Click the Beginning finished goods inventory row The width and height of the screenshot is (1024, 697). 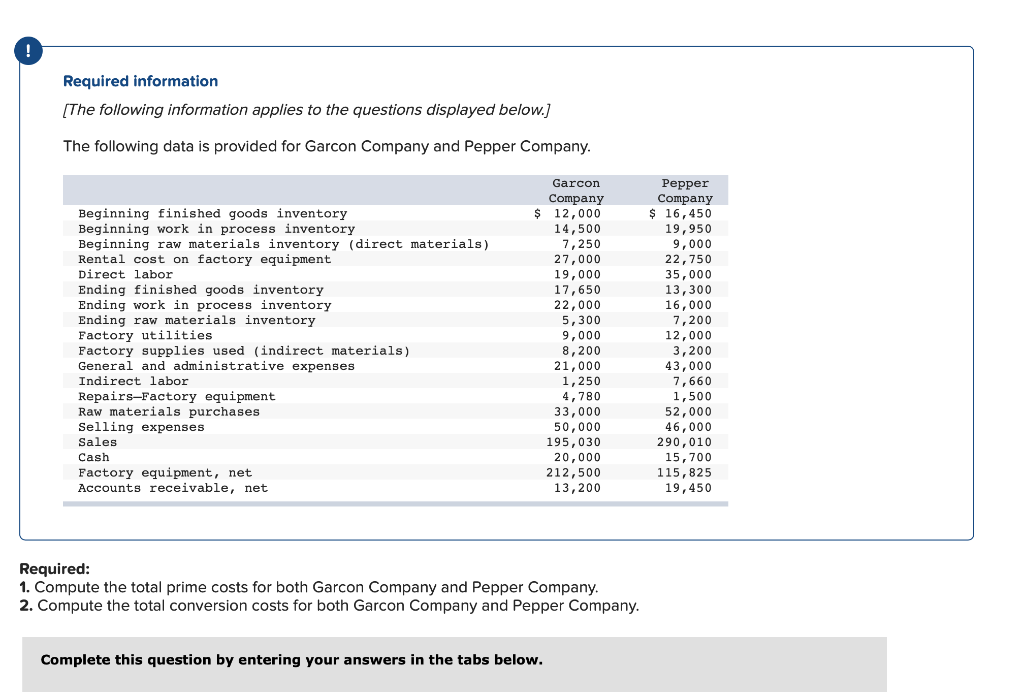coord(212,213)
